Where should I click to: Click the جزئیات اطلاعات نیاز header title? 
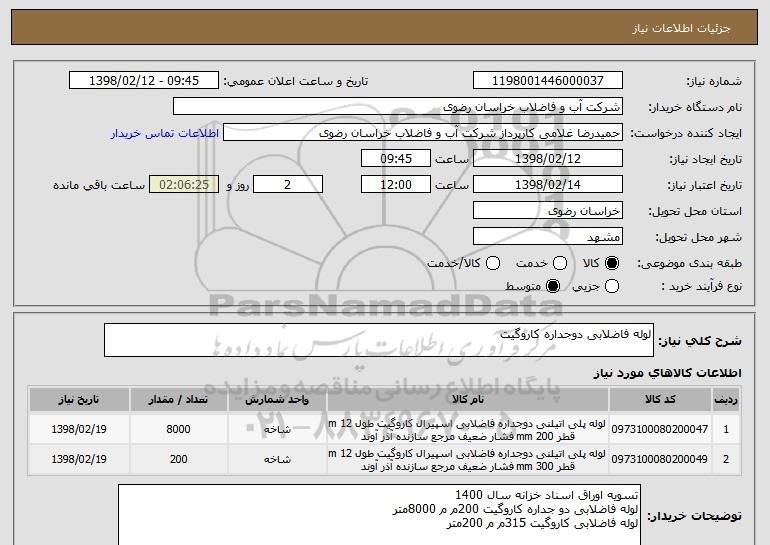(681, 28)
